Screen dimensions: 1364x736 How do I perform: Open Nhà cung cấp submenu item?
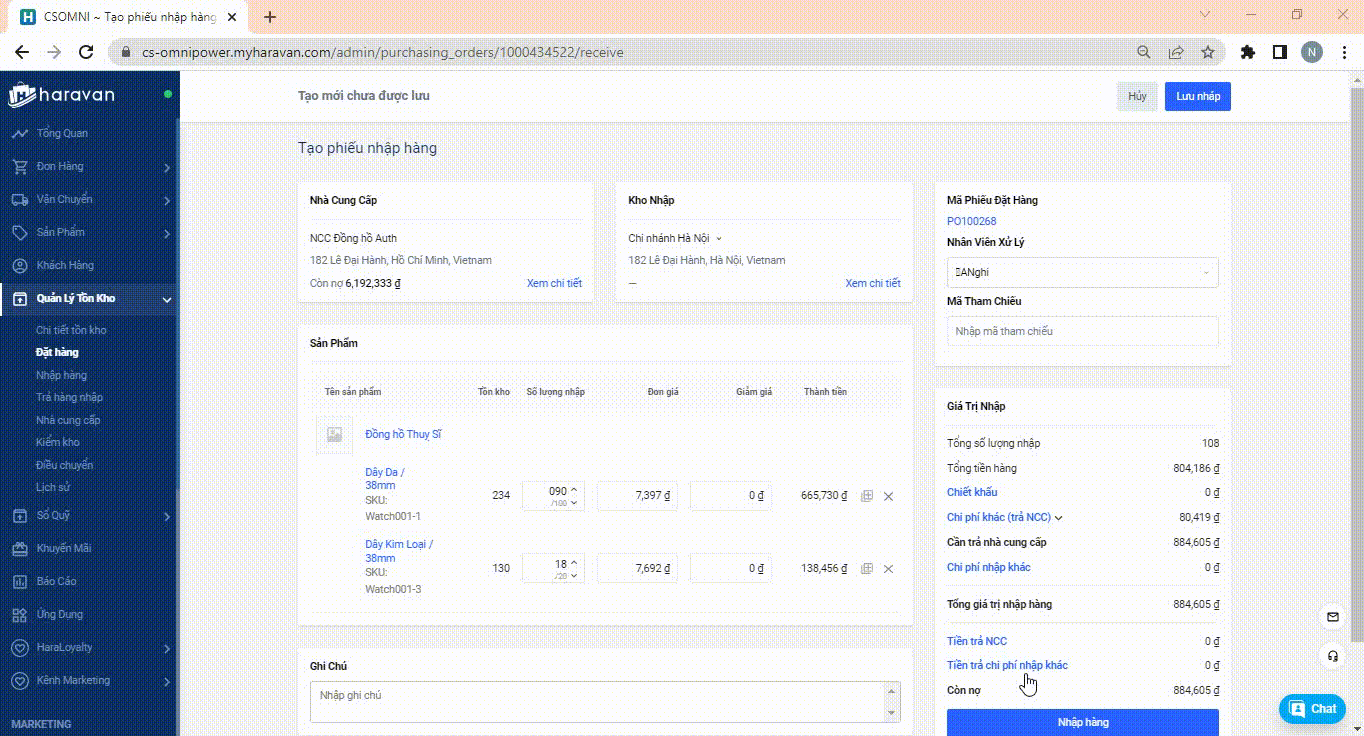point(68,420)
